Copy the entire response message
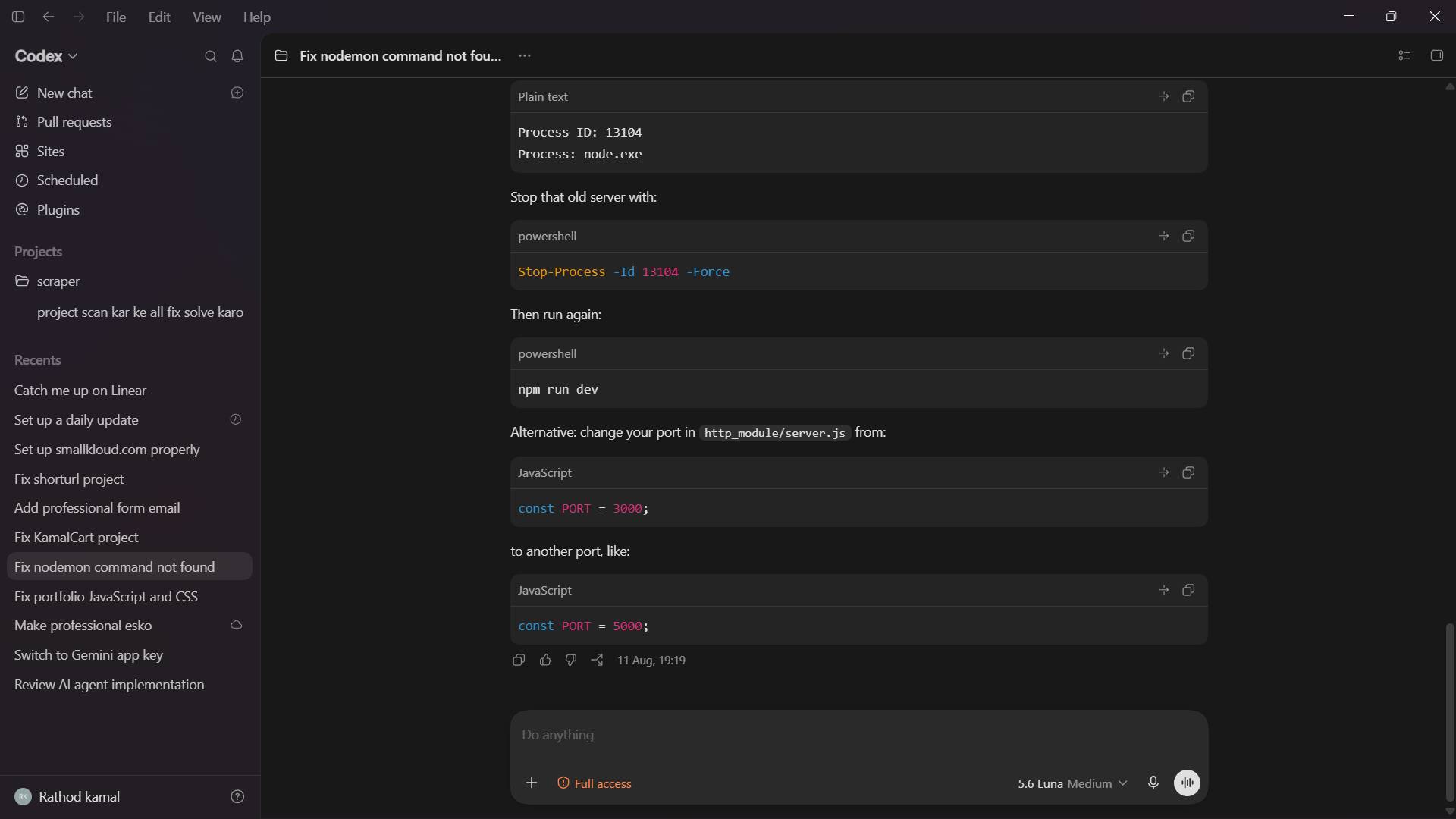The height and width of the screenshot is (819, 1456). 519,660
